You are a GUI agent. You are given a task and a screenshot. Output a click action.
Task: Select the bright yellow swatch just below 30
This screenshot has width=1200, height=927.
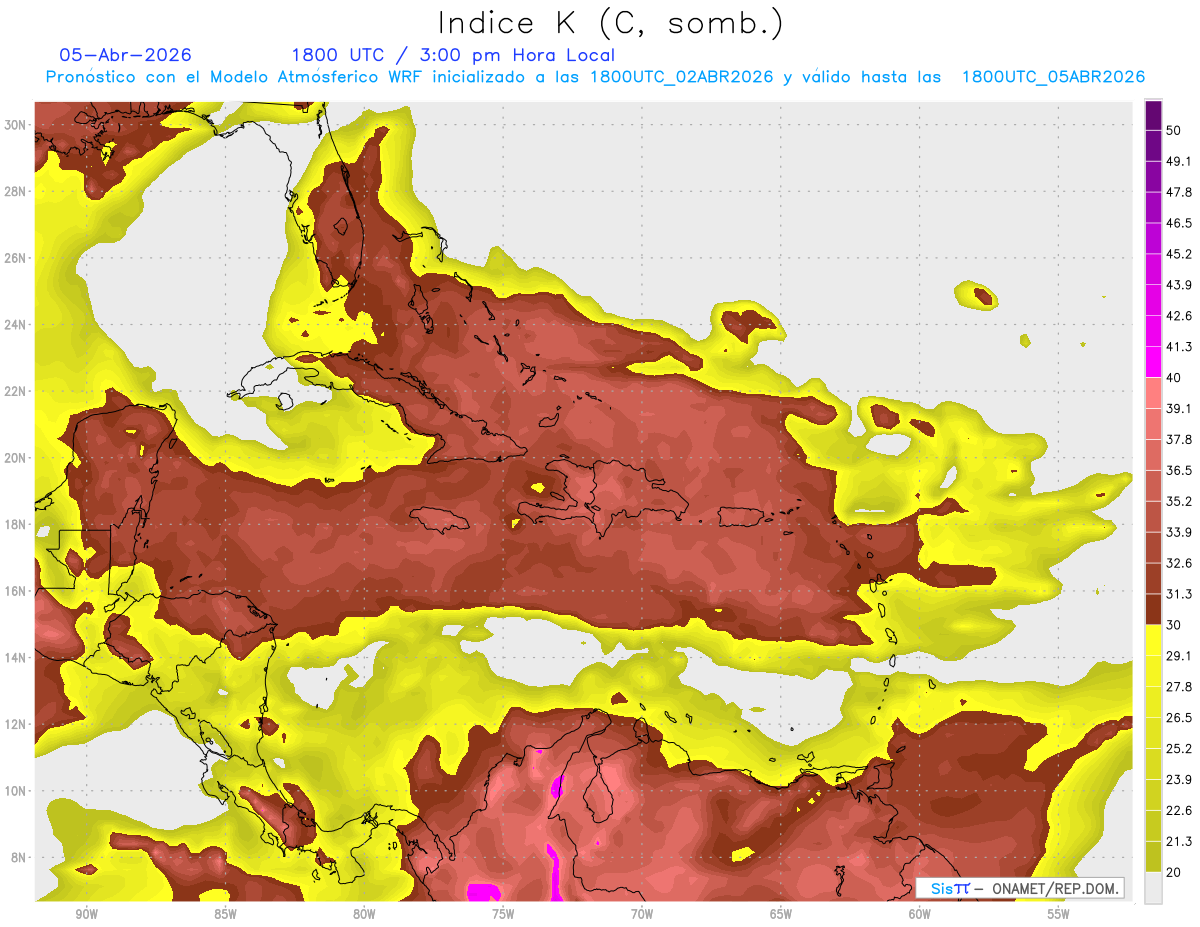(1153, 640)
